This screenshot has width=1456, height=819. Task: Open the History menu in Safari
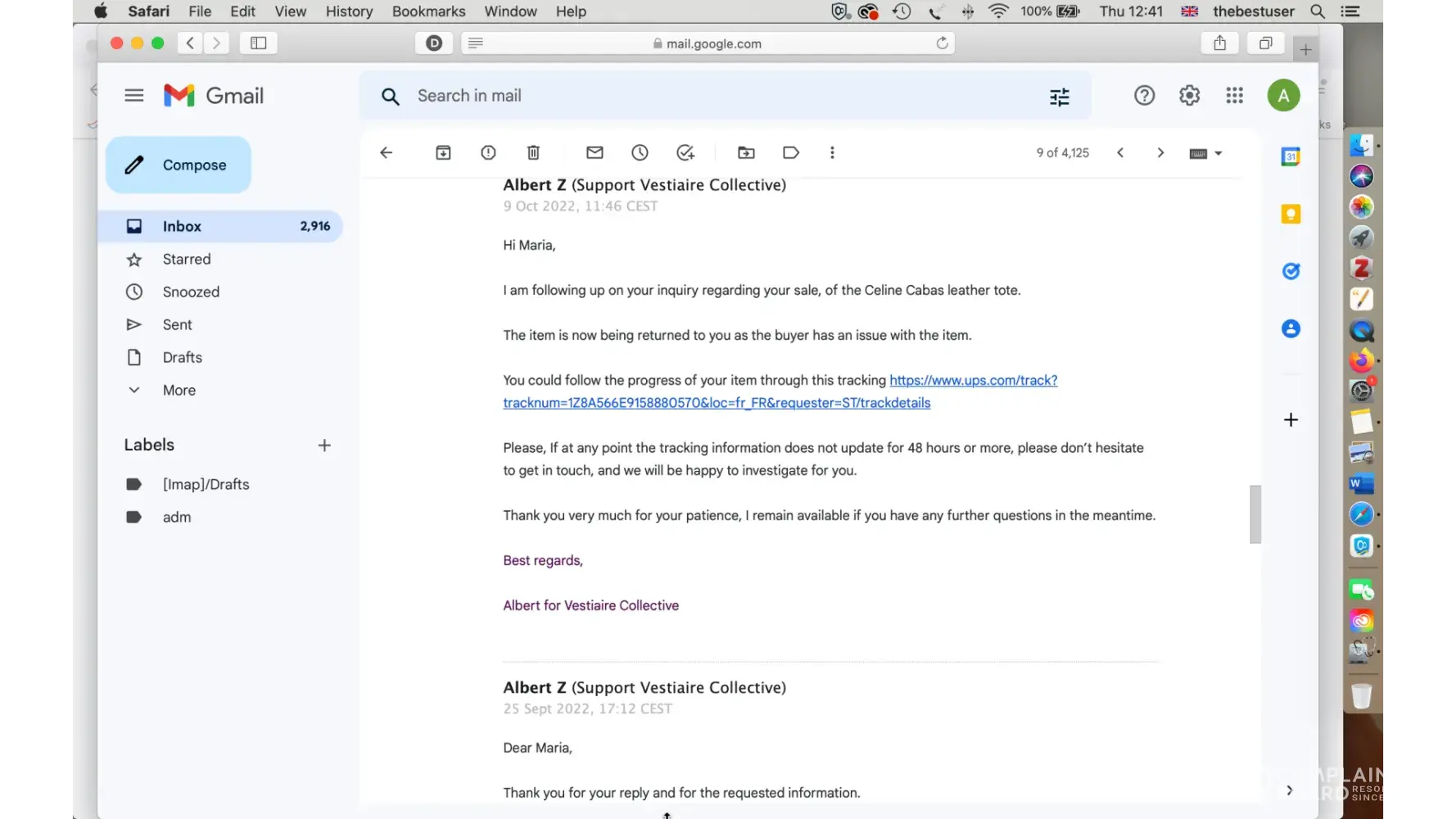pos(349,11)
